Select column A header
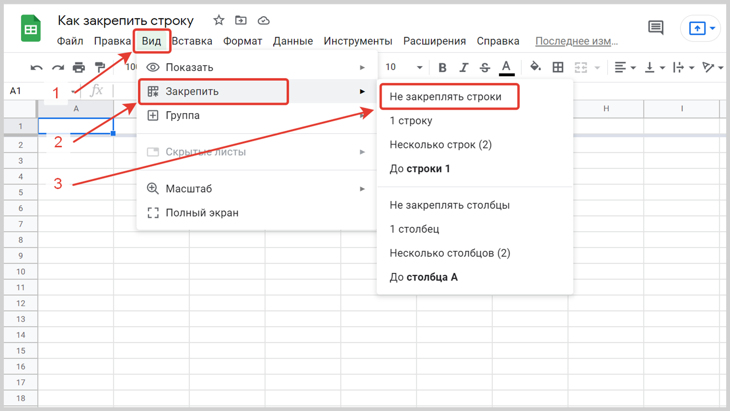 pos(76,108)
